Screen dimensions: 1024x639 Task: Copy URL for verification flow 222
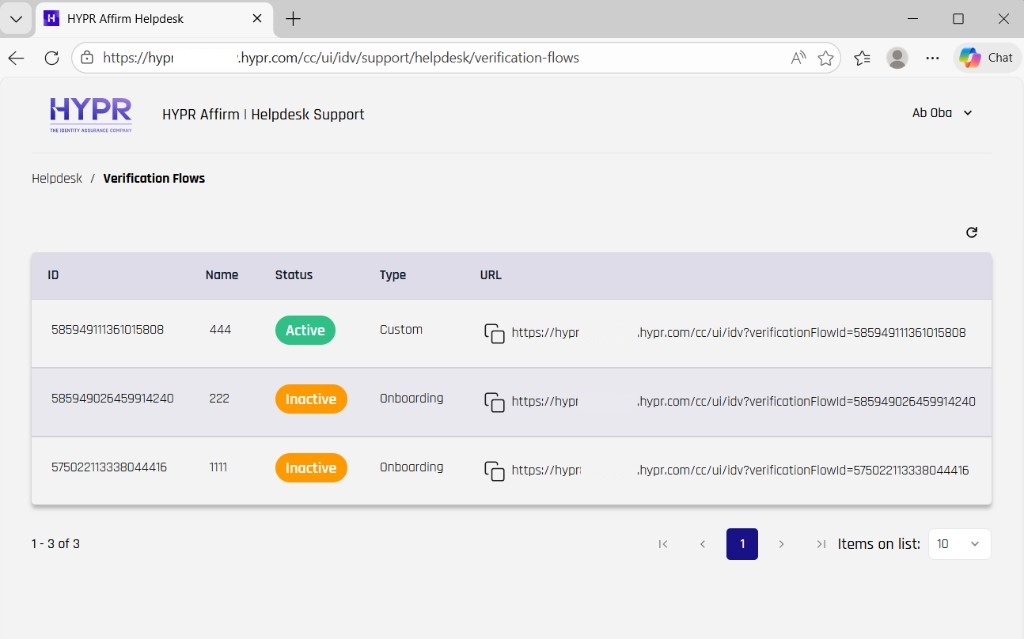(494, 402)
